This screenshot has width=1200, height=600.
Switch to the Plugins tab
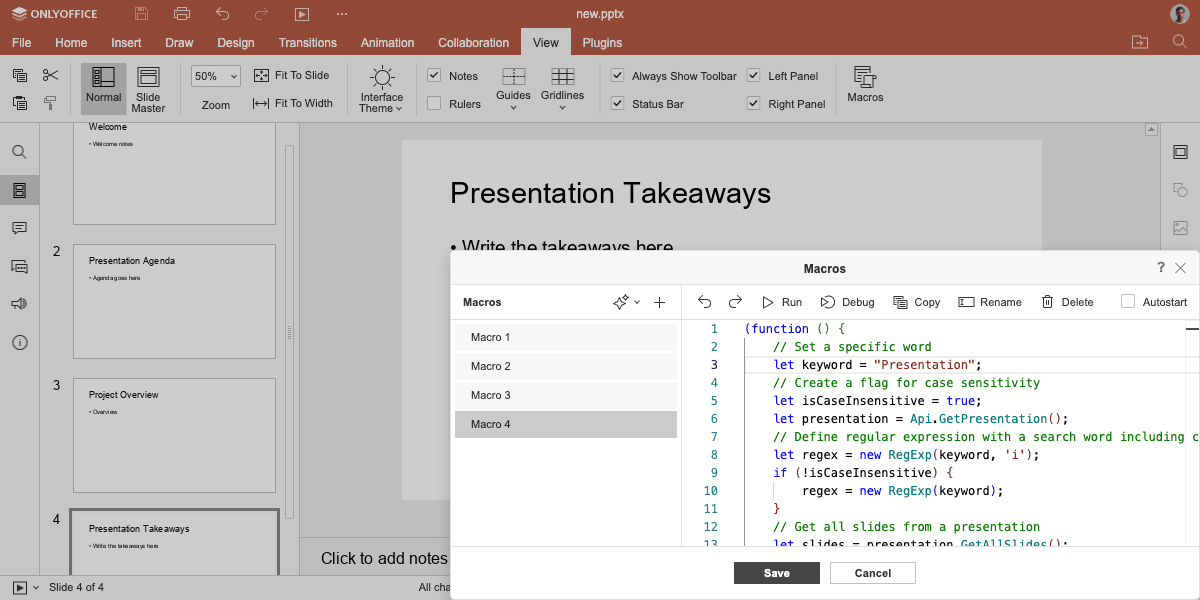click(x=602, y=43)
